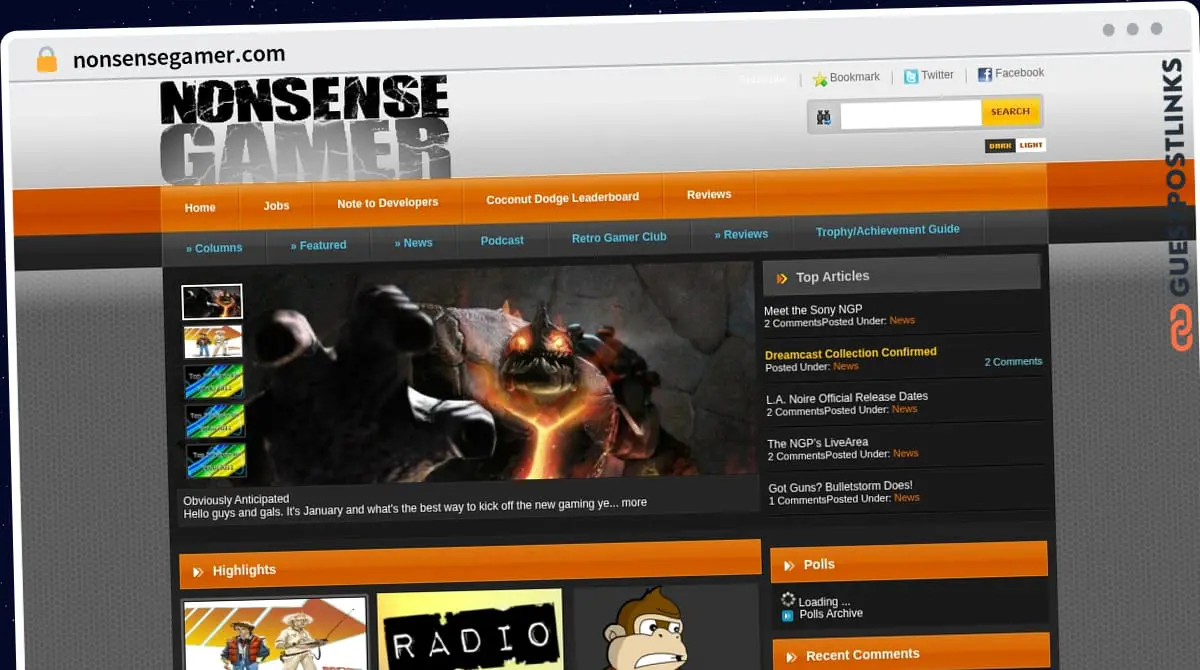The width and height of the screenshot is (1200, 670).
Task: Open the Note to Developers tab
Action: (387, 202)
